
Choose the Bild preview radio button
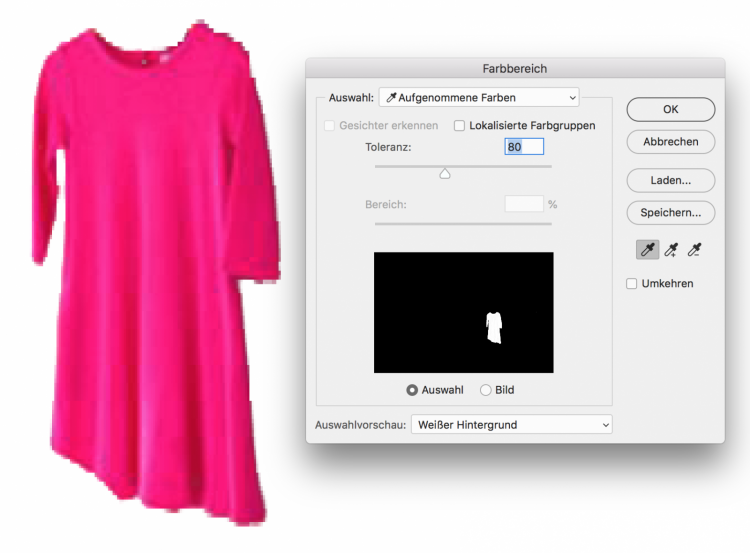coord(485,390)
